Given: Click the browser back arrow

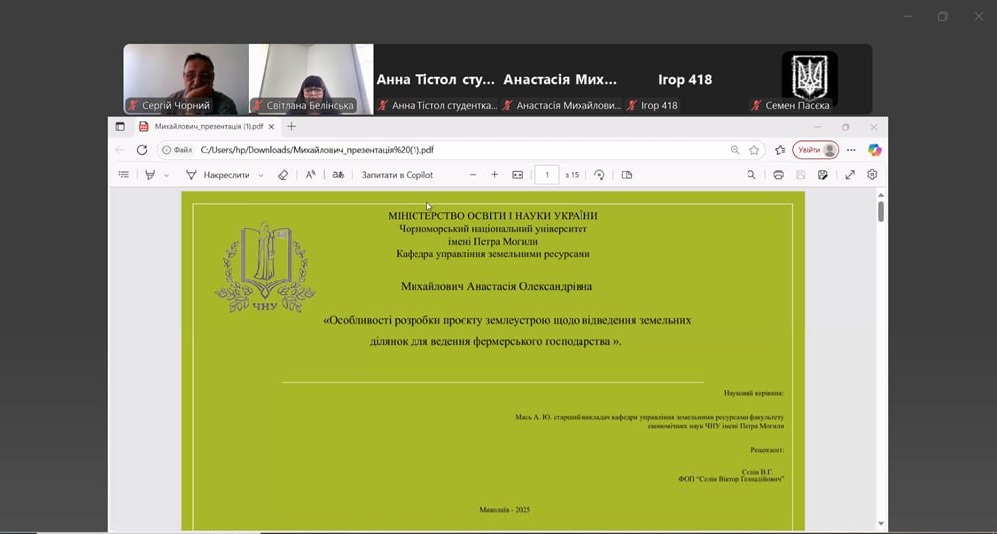Looking at the screenshot, I should pyautogui.click(x=120, y=150).
